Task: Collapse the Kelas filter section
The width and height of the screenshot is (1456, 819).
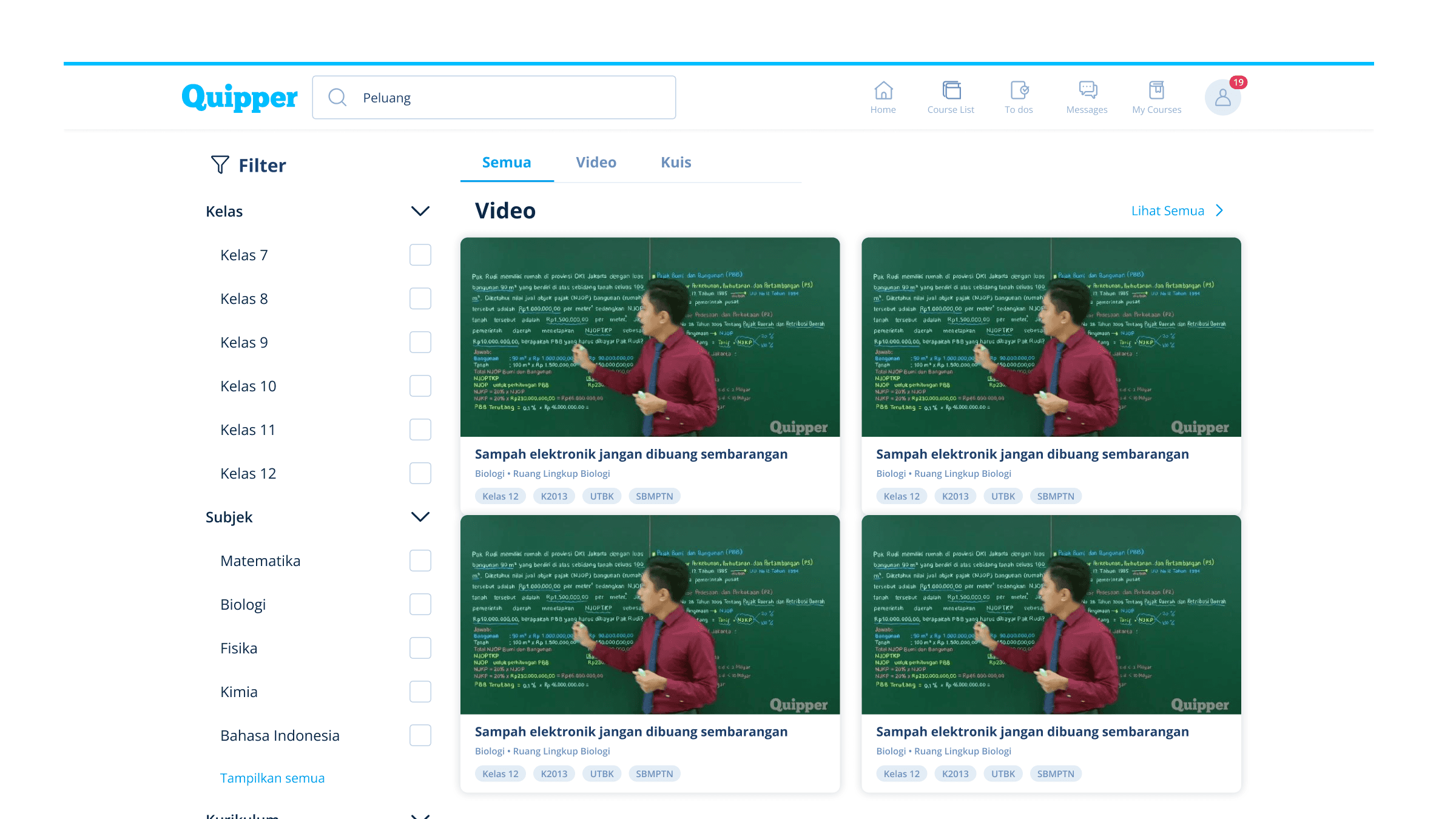Action: click(420, 211)
